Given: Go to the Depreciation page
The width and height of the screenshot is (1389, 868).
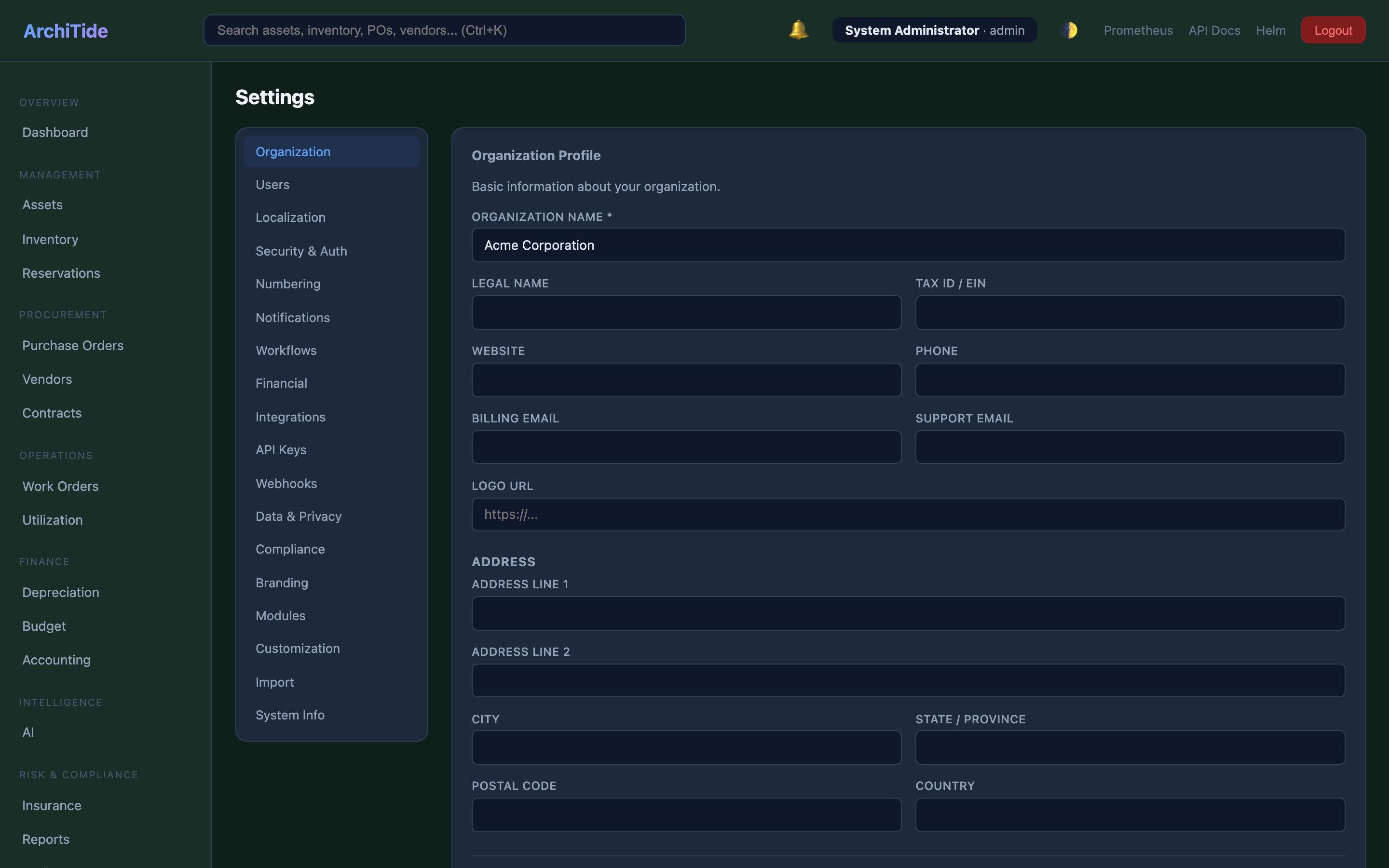Looking at the screenshot, I should coord(60,592).
